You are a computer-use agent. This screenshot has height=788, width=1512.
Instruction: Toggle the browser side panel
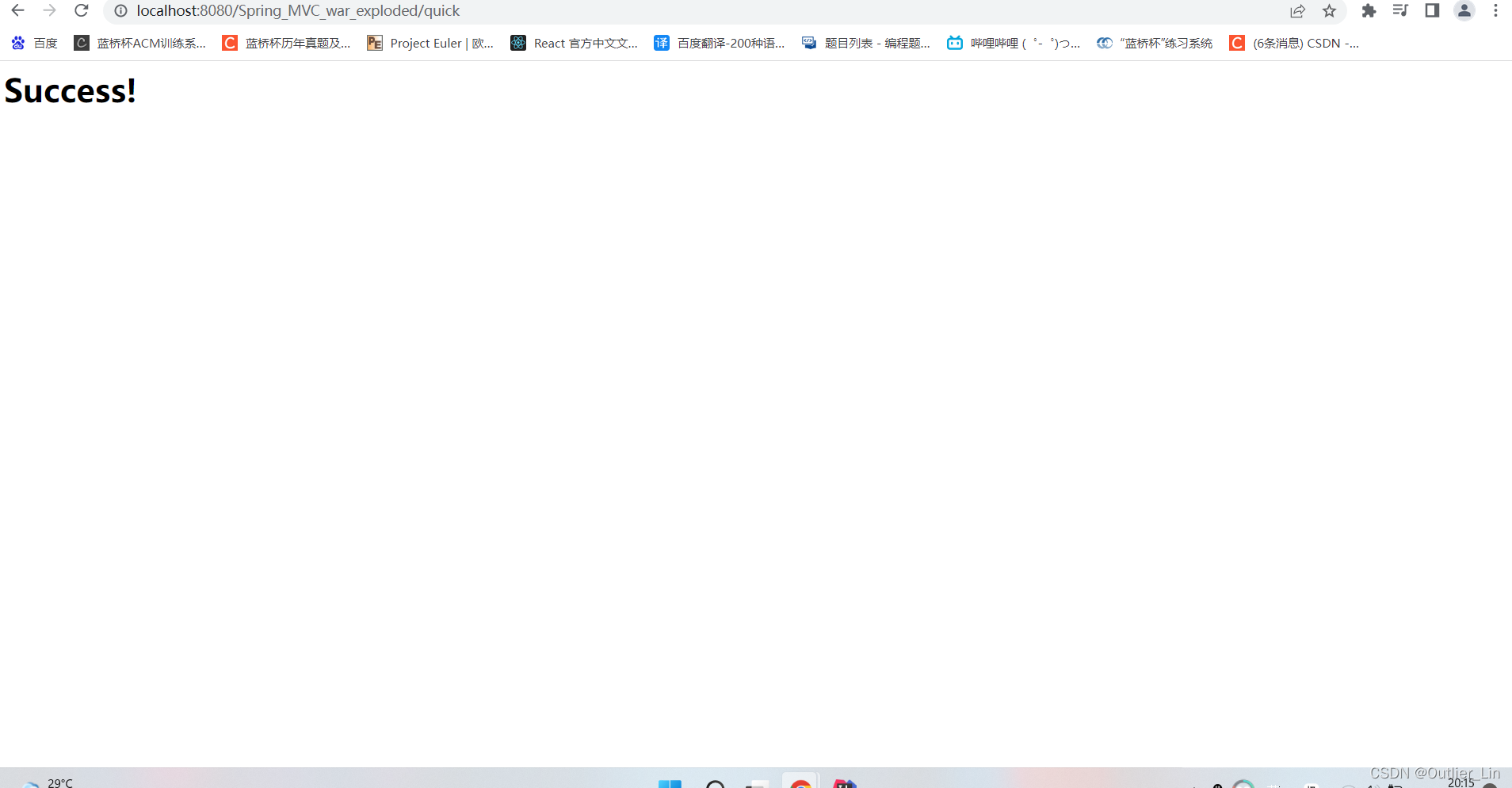point(1432,11)
